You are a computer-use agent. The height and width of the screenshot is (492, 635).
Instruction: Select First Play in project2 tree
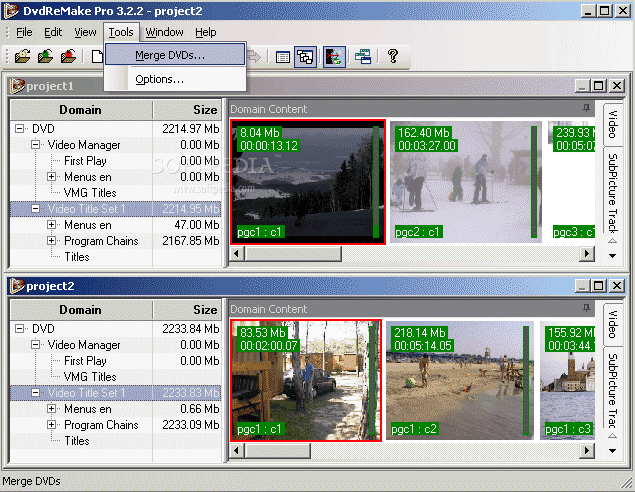85,361
